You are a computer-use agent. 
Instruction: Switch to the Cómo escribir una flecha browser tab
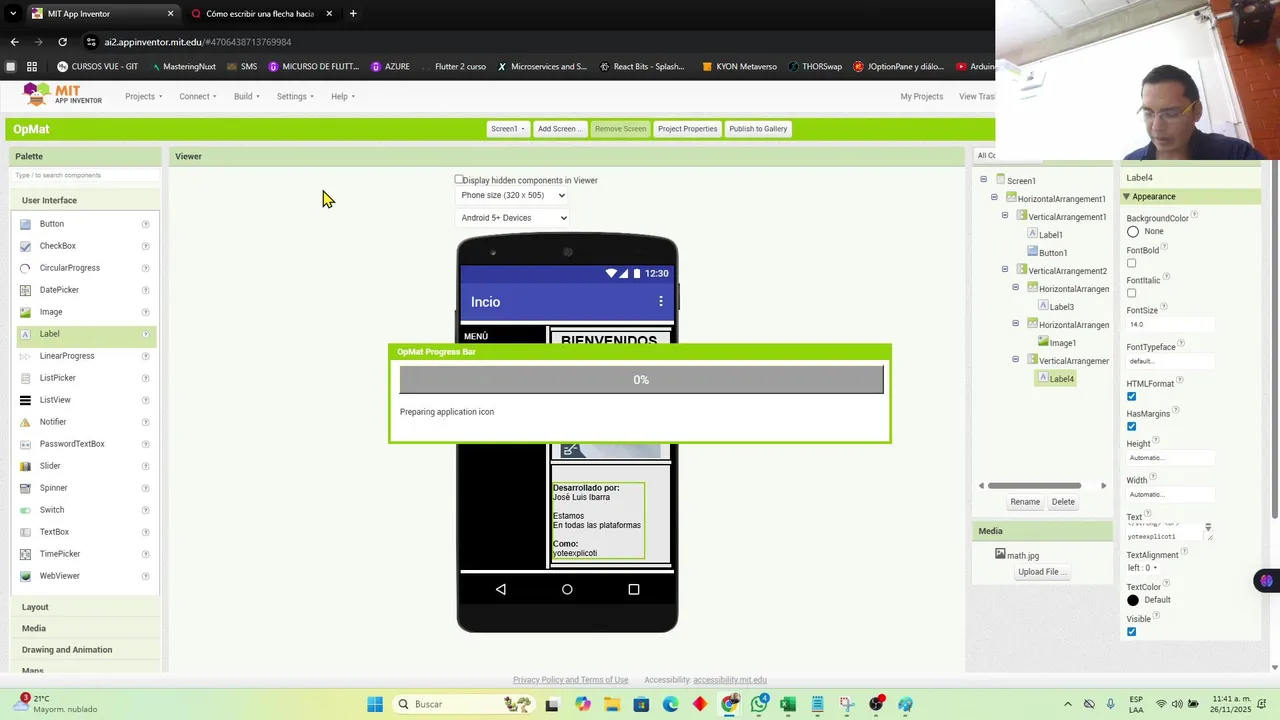pyautogui.click(x=260, y=14)
